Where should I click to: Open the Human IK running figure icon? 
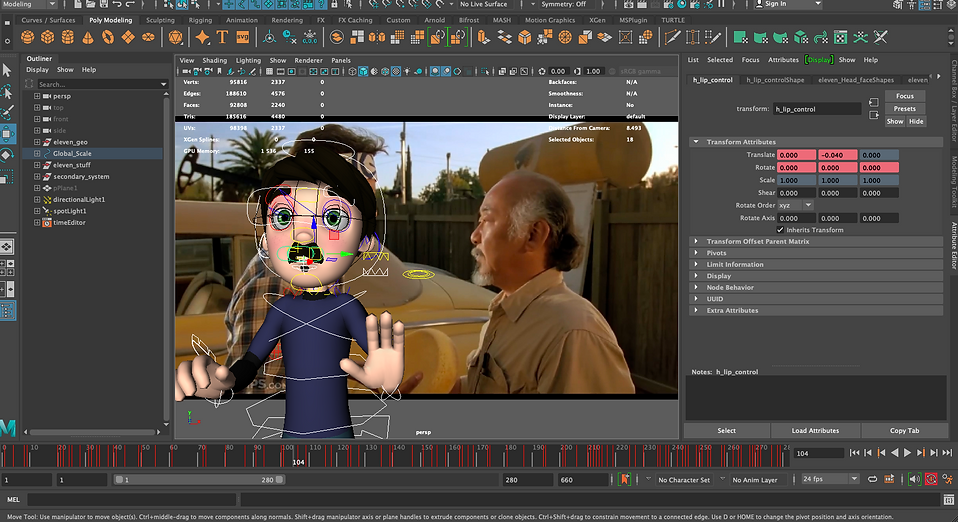(x=948, y=479)
